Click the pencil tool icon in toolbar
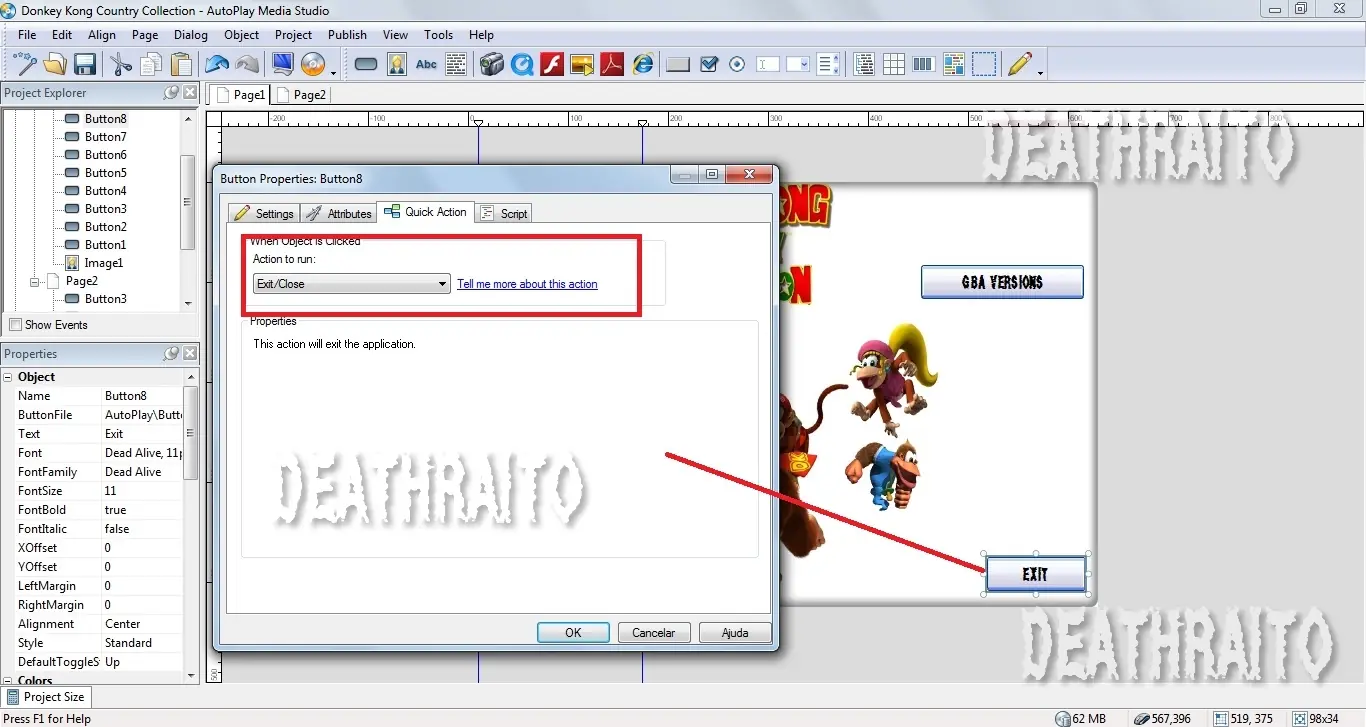The width and height of the screenshot is (1366, 727). [1019, 64]
